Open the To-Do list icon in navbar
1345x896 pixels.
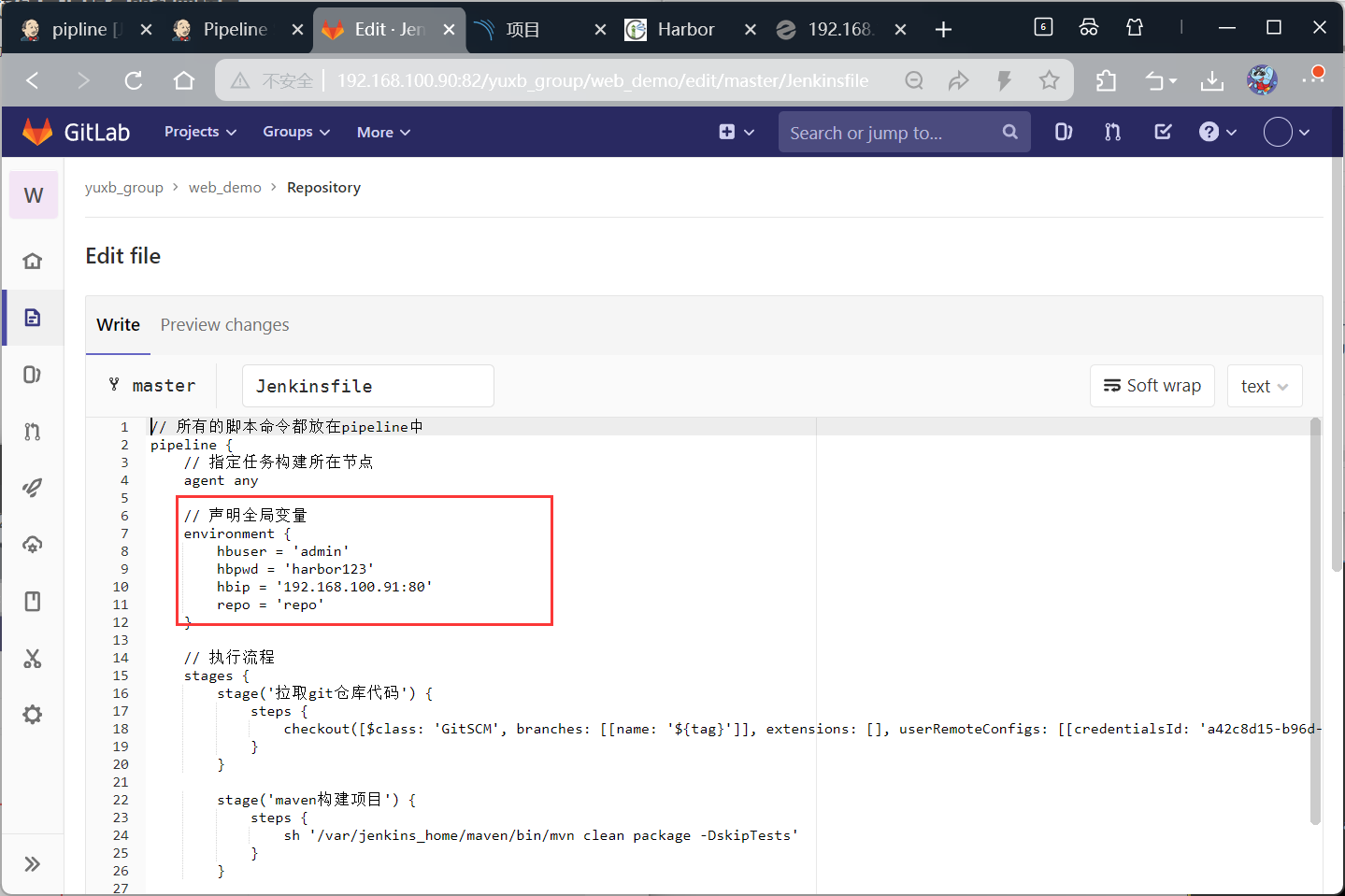(x=1163, y=132)
